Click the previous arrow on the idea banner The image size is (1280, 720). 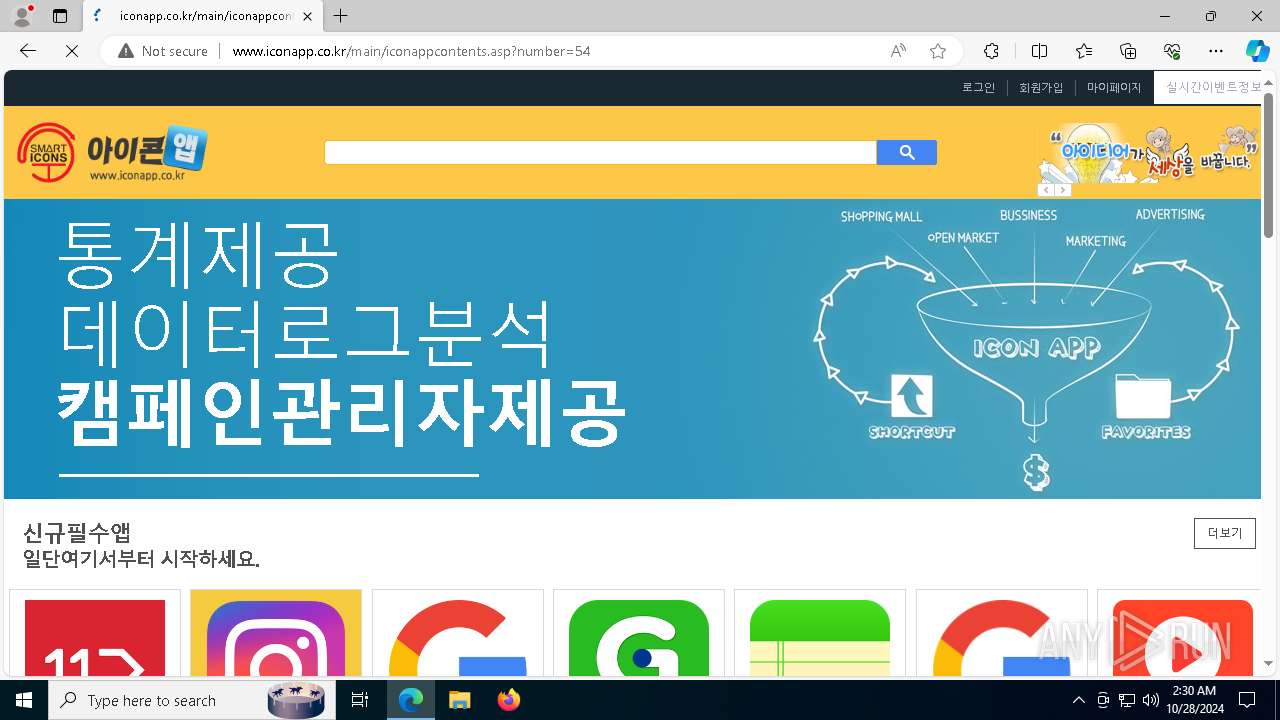[1046, 190]
